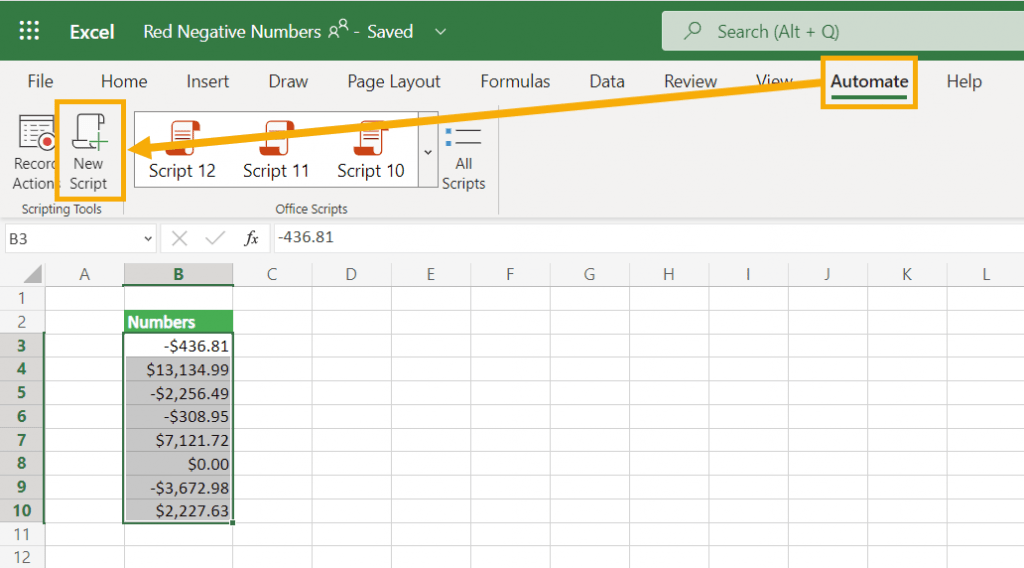This screenshot has width=1024, height=568.
Task: Open the Name Box dropdown arrow
Action: pyautogui.click(x=148, y=238)
